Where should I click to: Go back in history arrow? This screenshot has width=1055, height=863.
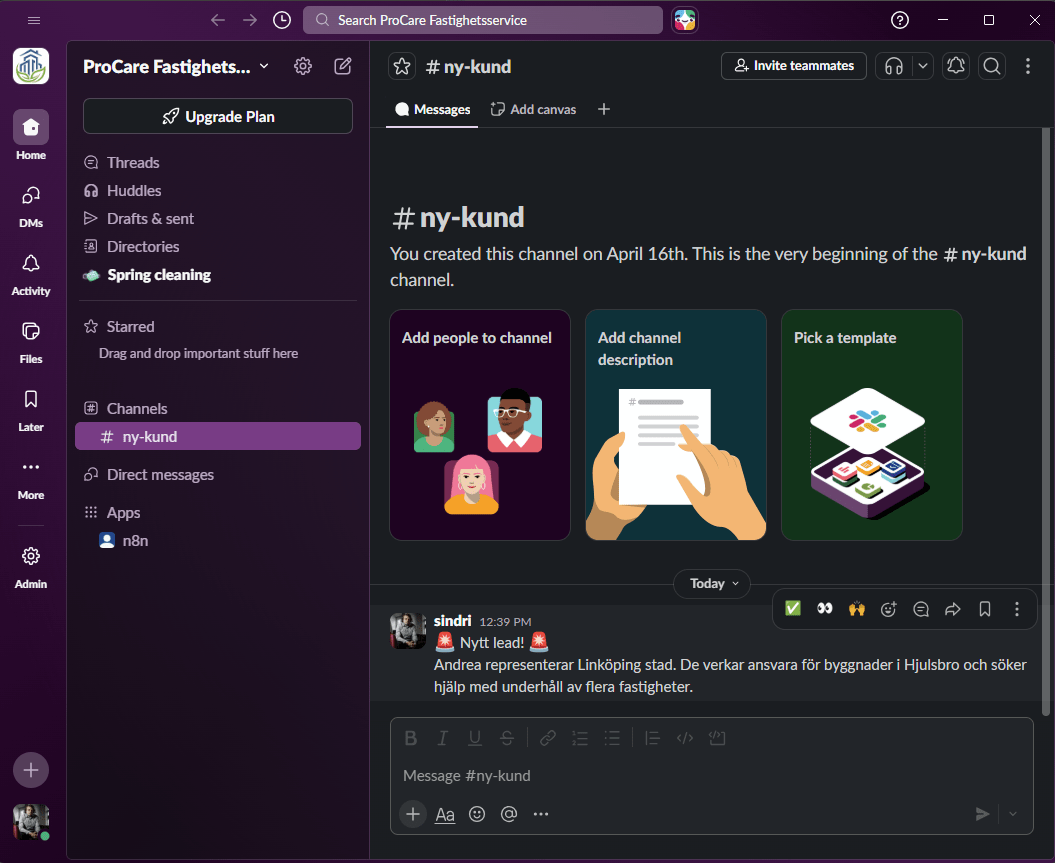click(x=217, y=20)
